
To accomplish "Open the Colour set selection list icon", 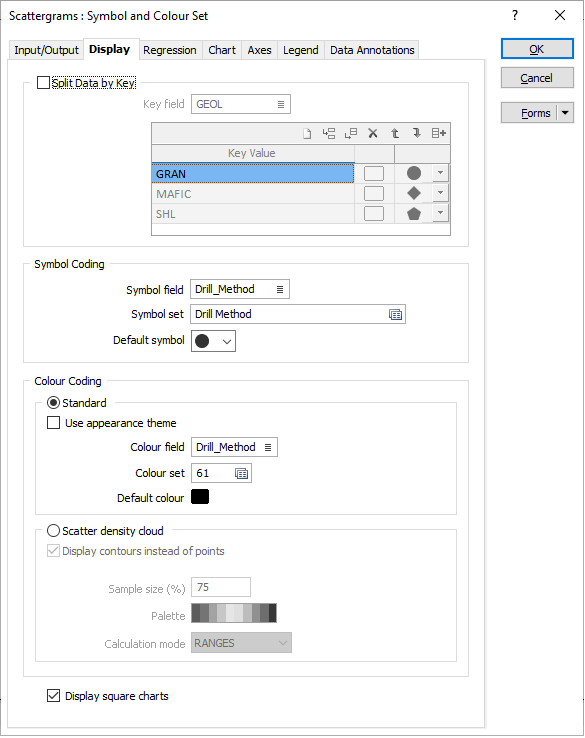I will click(241, 474).
